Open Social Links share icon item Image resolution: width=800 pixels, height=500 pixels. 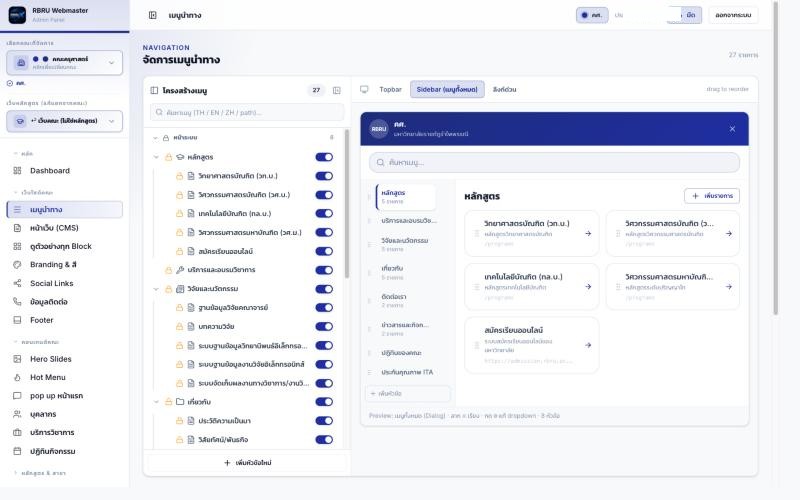[17, 283]
